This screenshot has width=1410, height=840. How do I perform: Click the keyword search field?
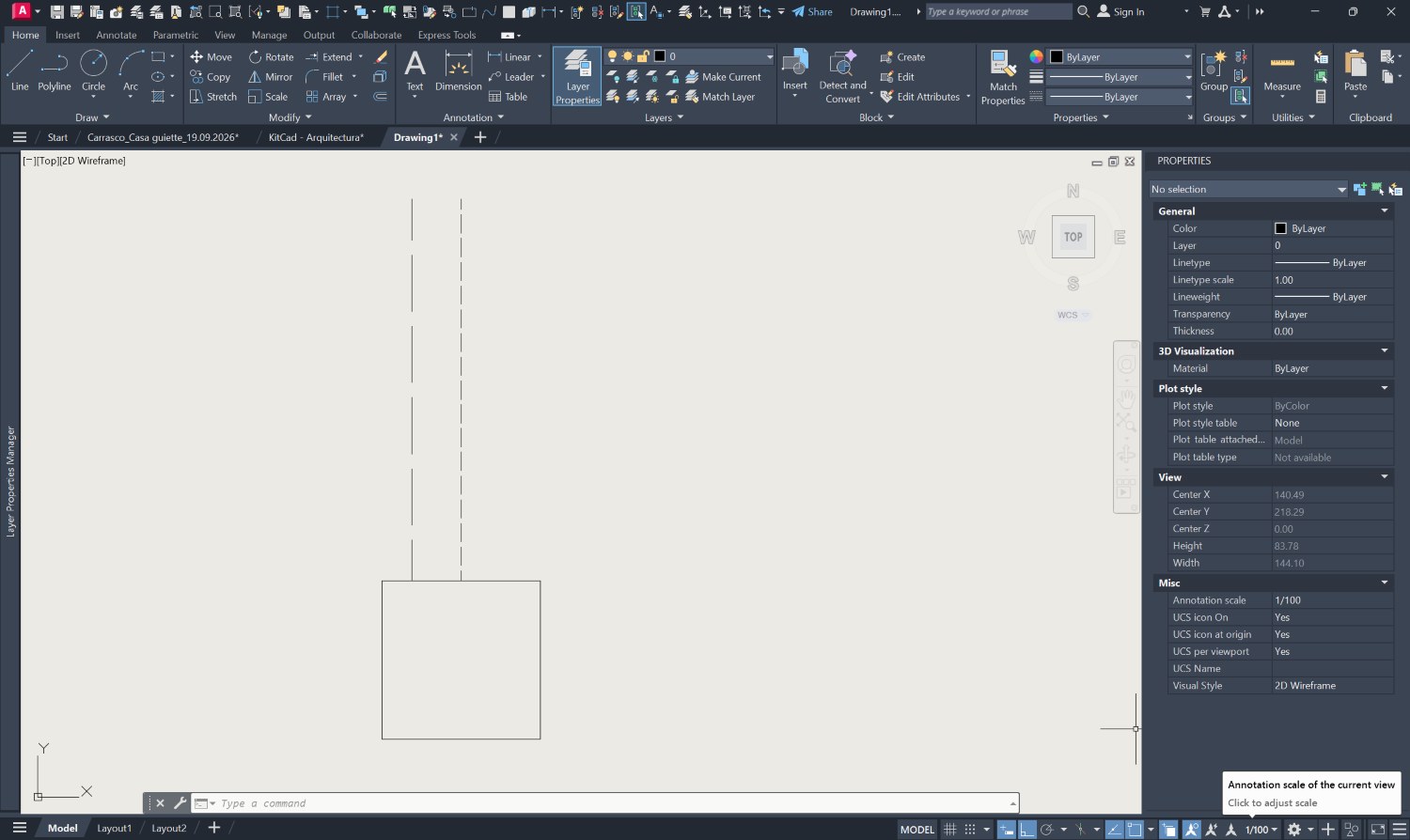tap(998, 12)
